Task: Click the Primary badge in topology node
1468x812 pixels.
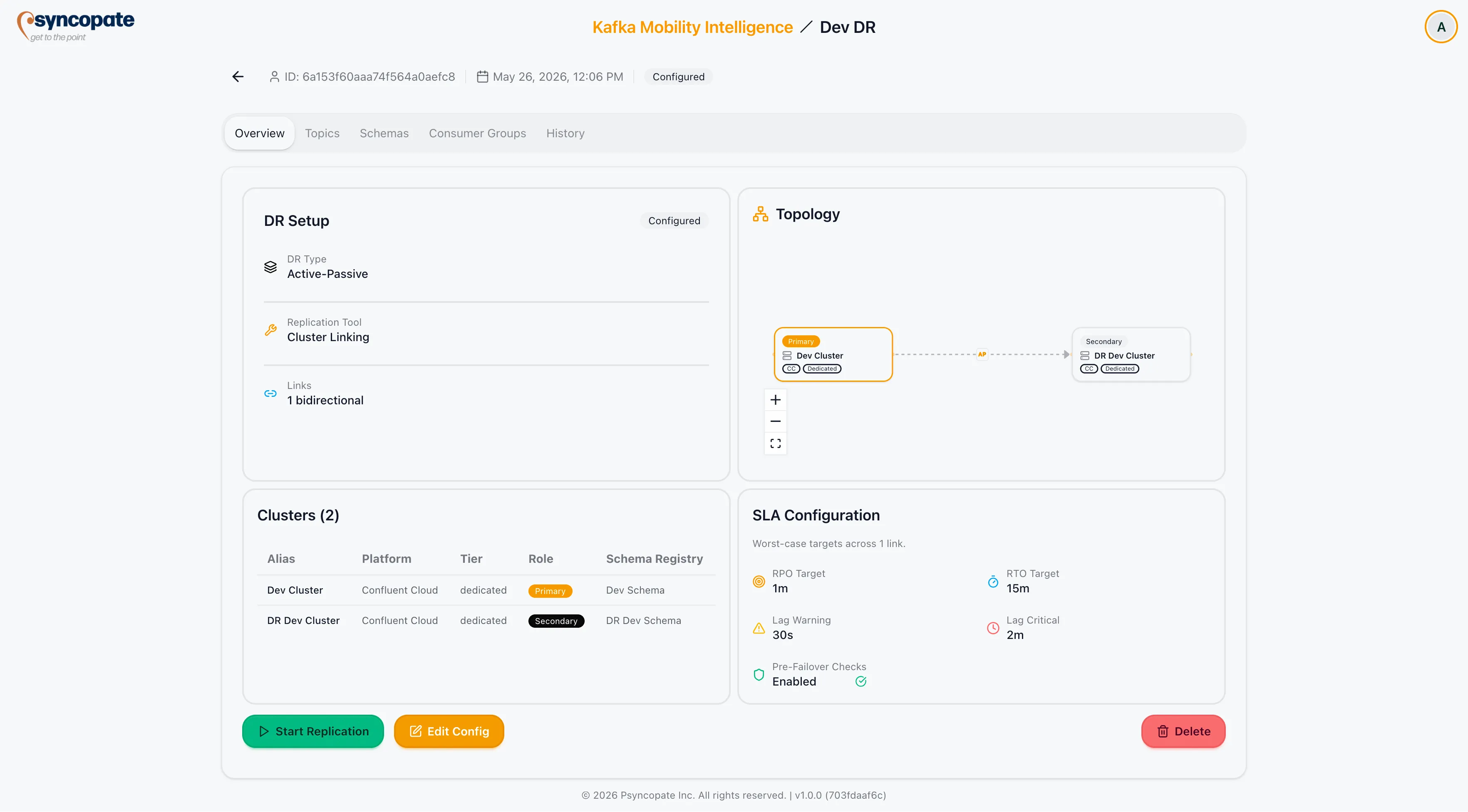Action: click(801, 342)
